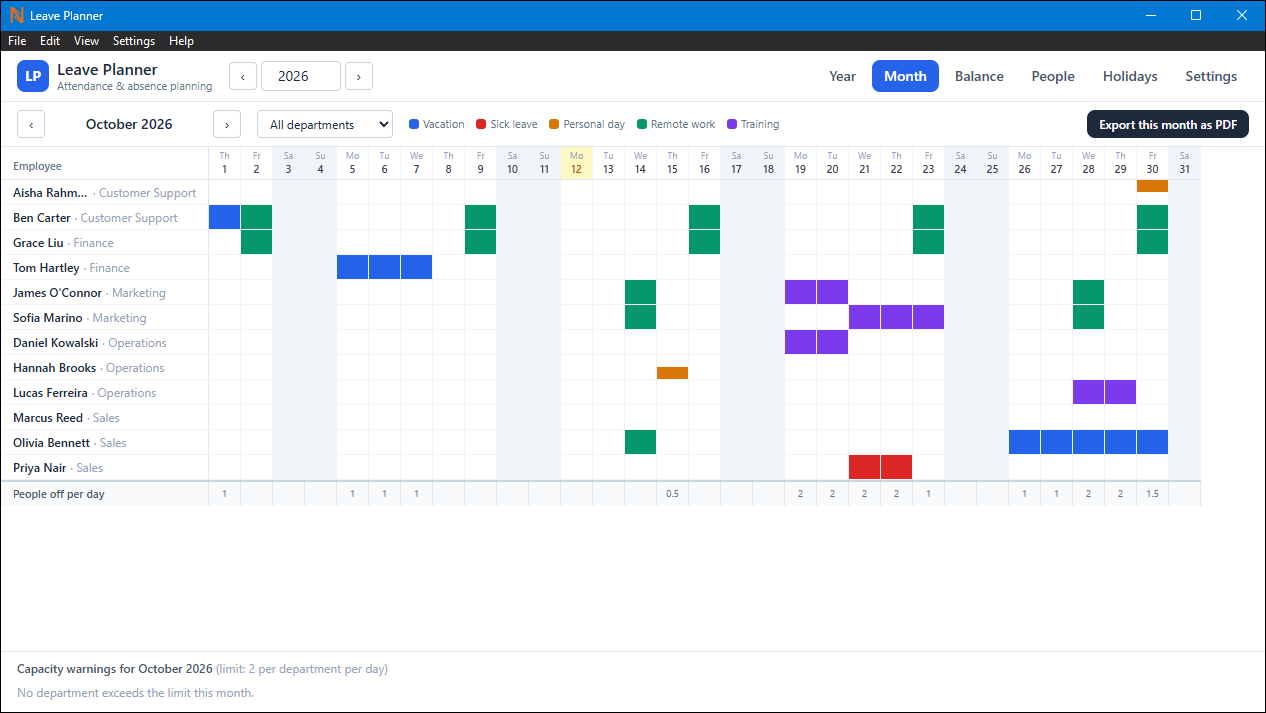Screen dimensions: 1266x713
Task: Open the Edit menu
Action: pos(50,41)
